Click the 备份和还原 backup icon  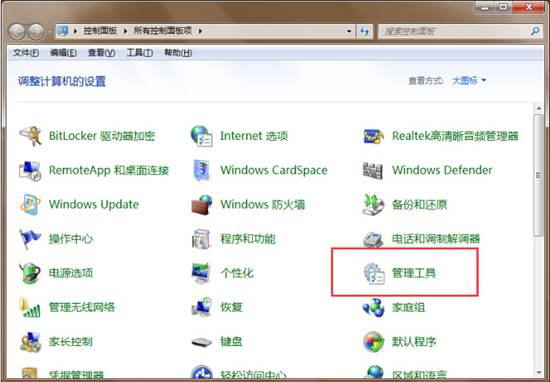(374, 205)
